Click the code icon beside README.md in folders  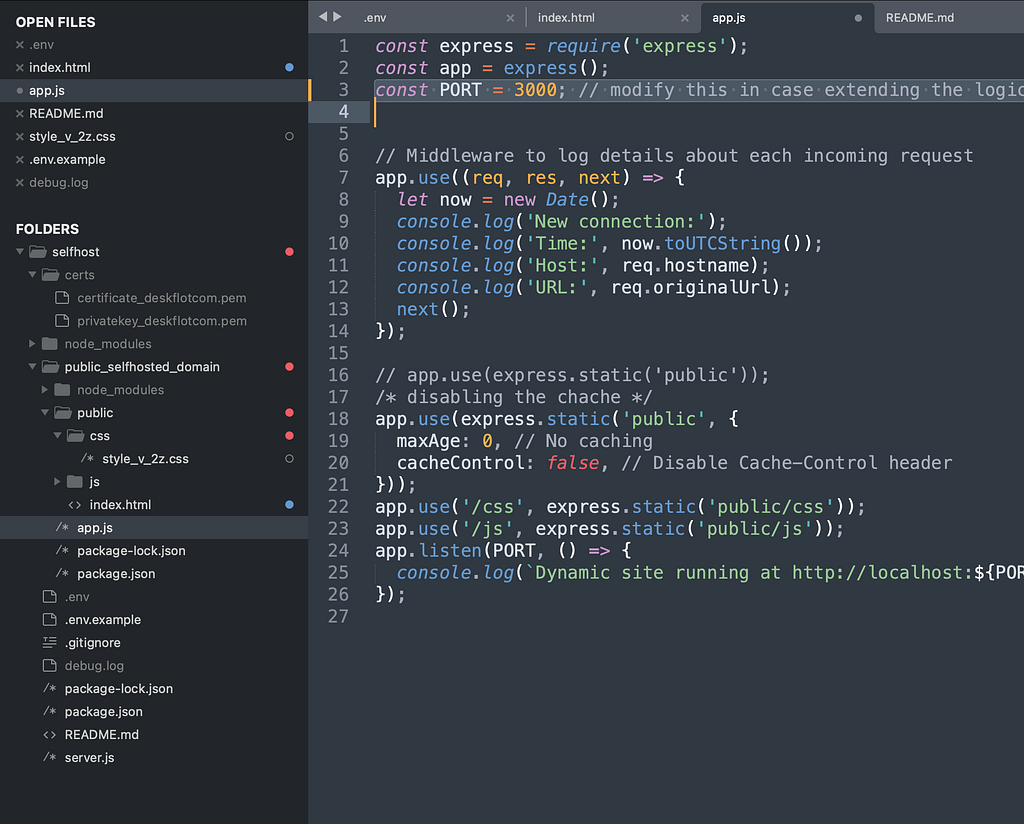[50, 735]
